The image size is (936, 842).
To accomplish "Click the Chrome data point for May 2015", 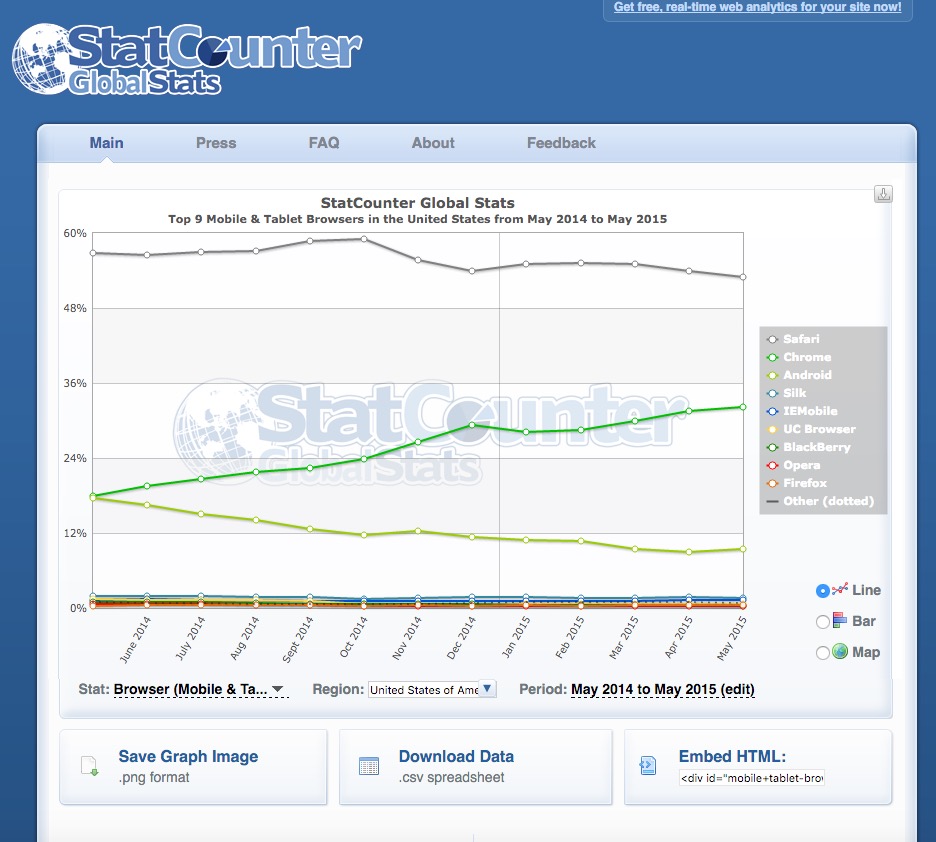I will pyautogui.click(x=743, y=407).
